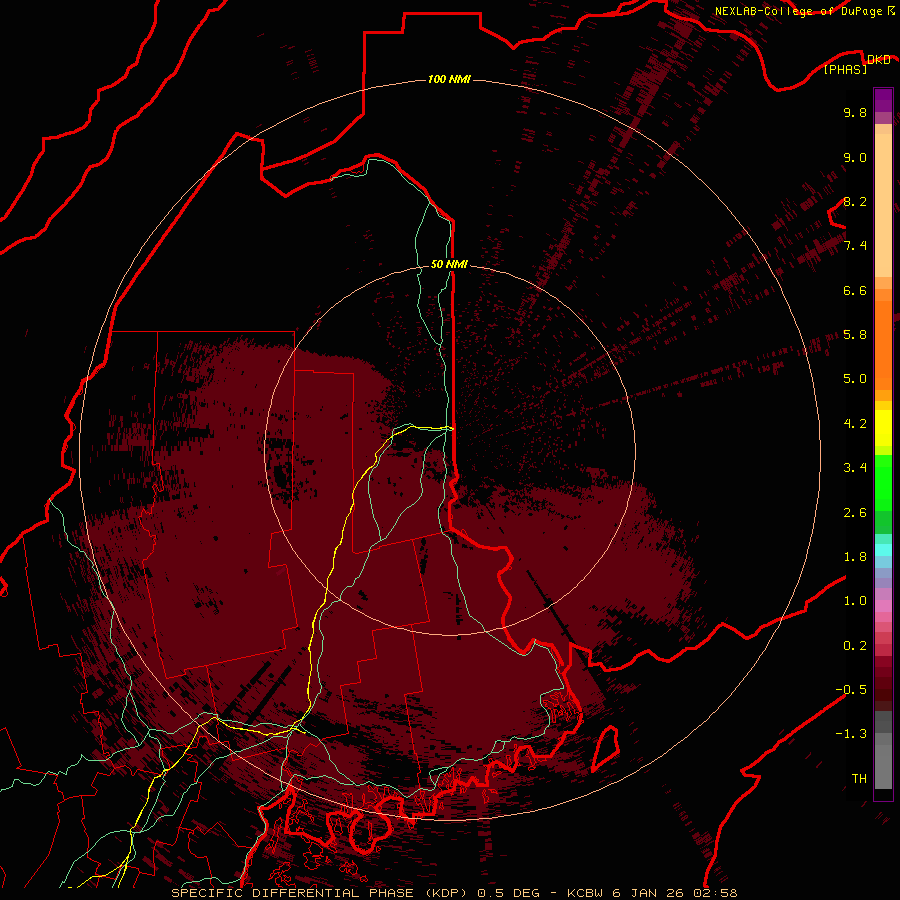Click the 50 NMI range ring label

(449, 264)
